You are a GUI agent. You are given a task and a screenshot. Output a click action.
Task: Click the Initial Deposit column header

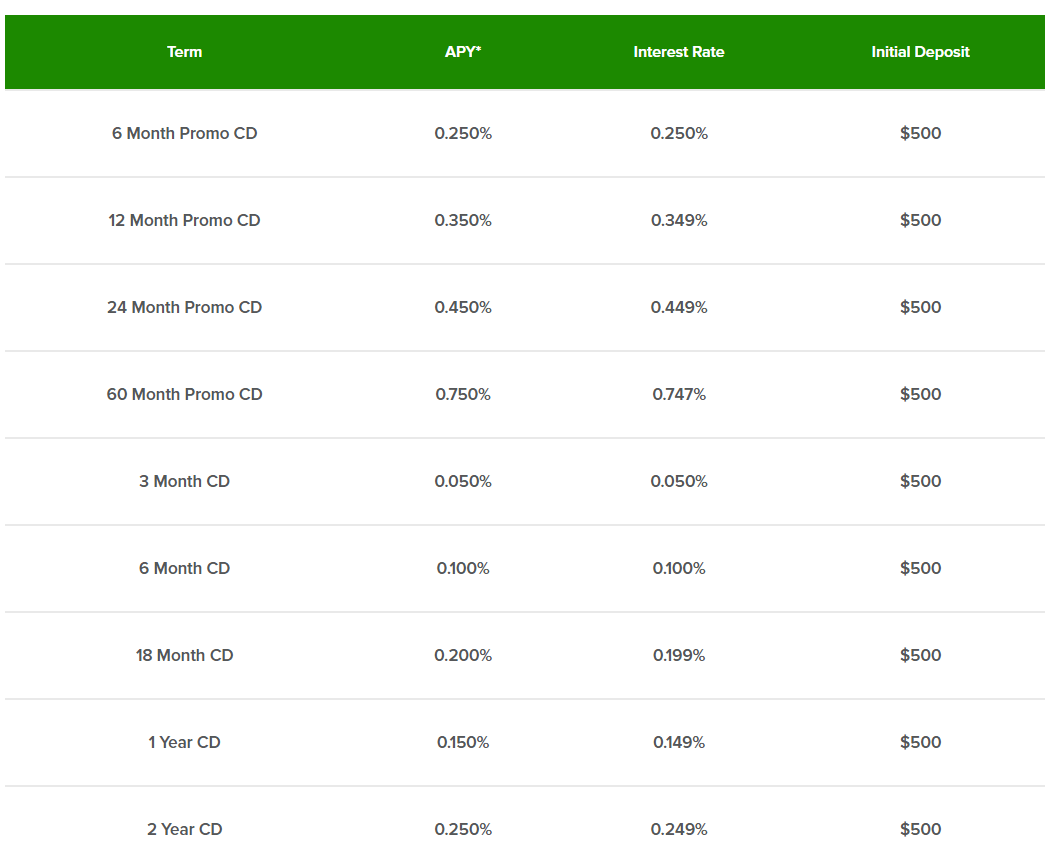pyautogui.click(x=919, y=52)
